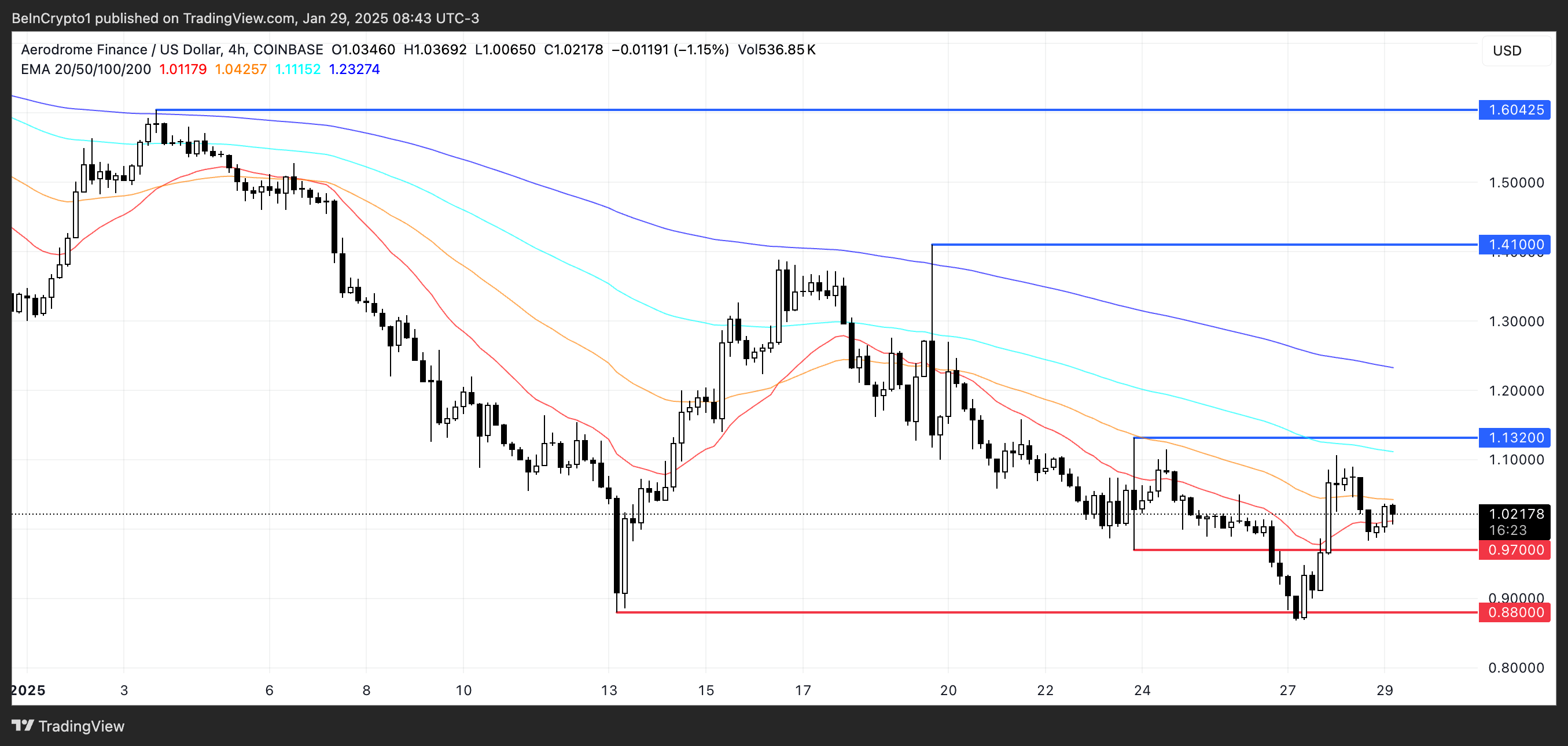
Task: Click date 27 on the time axis
Action: [x=1288, y=690]
